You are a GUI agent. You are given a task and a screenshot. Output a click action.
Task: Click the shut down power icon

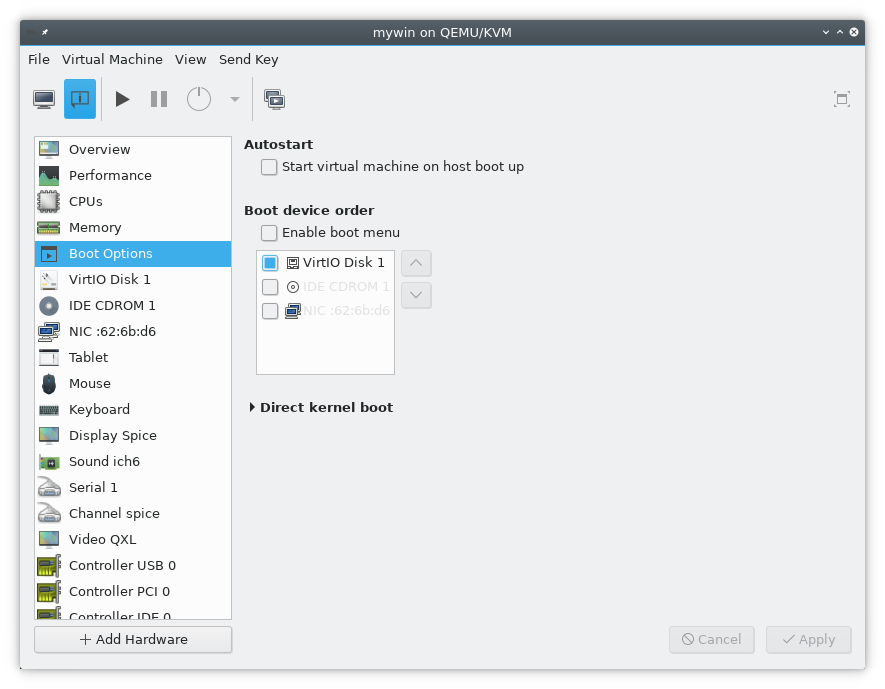point(199,99)
